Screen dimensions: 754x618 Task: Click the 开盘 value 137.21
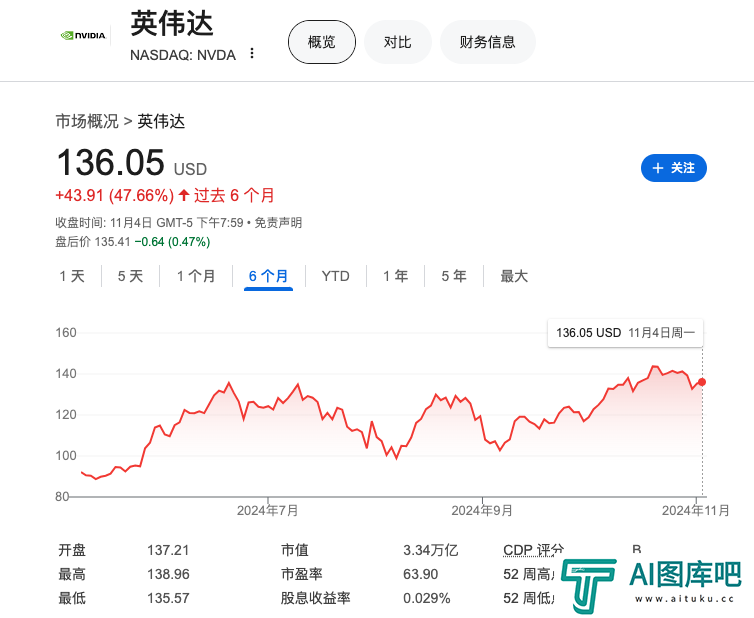coord(168,550)
